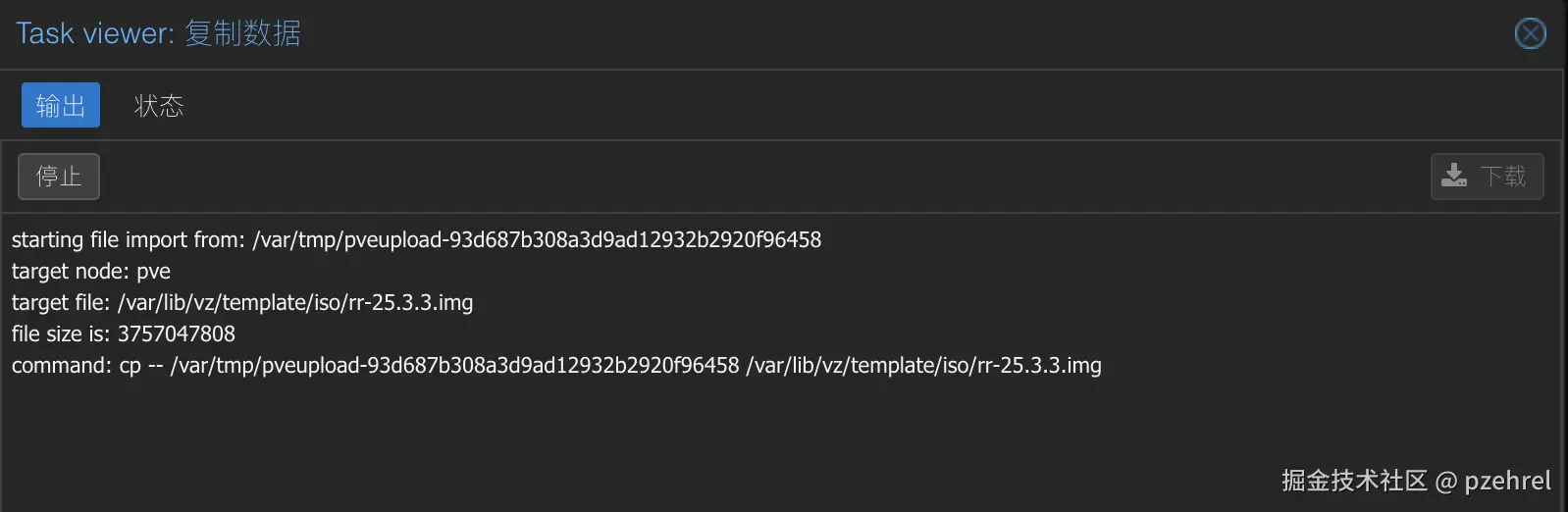This screenshot has height=512, width=1568.
Task: Click the download tray arrow icon
Action: pos(1454,177)
